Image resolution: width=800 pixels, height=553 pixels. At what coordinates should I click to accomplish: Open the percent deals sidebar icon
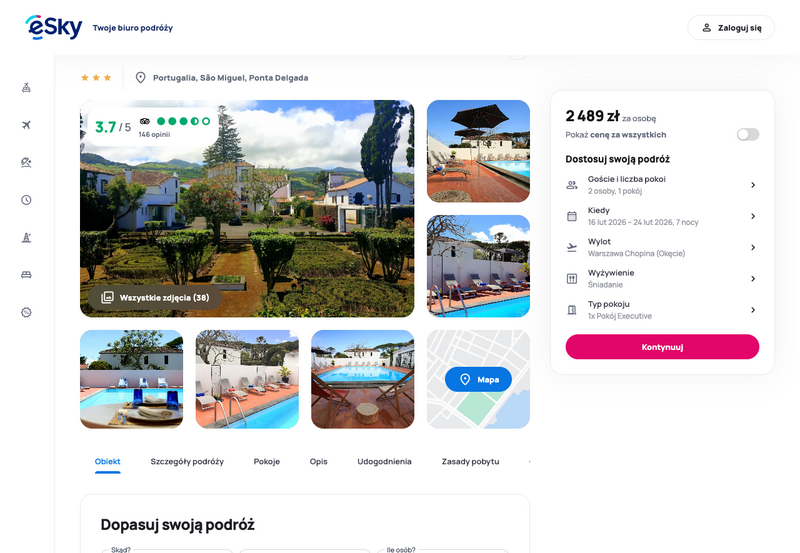(27, 312)
